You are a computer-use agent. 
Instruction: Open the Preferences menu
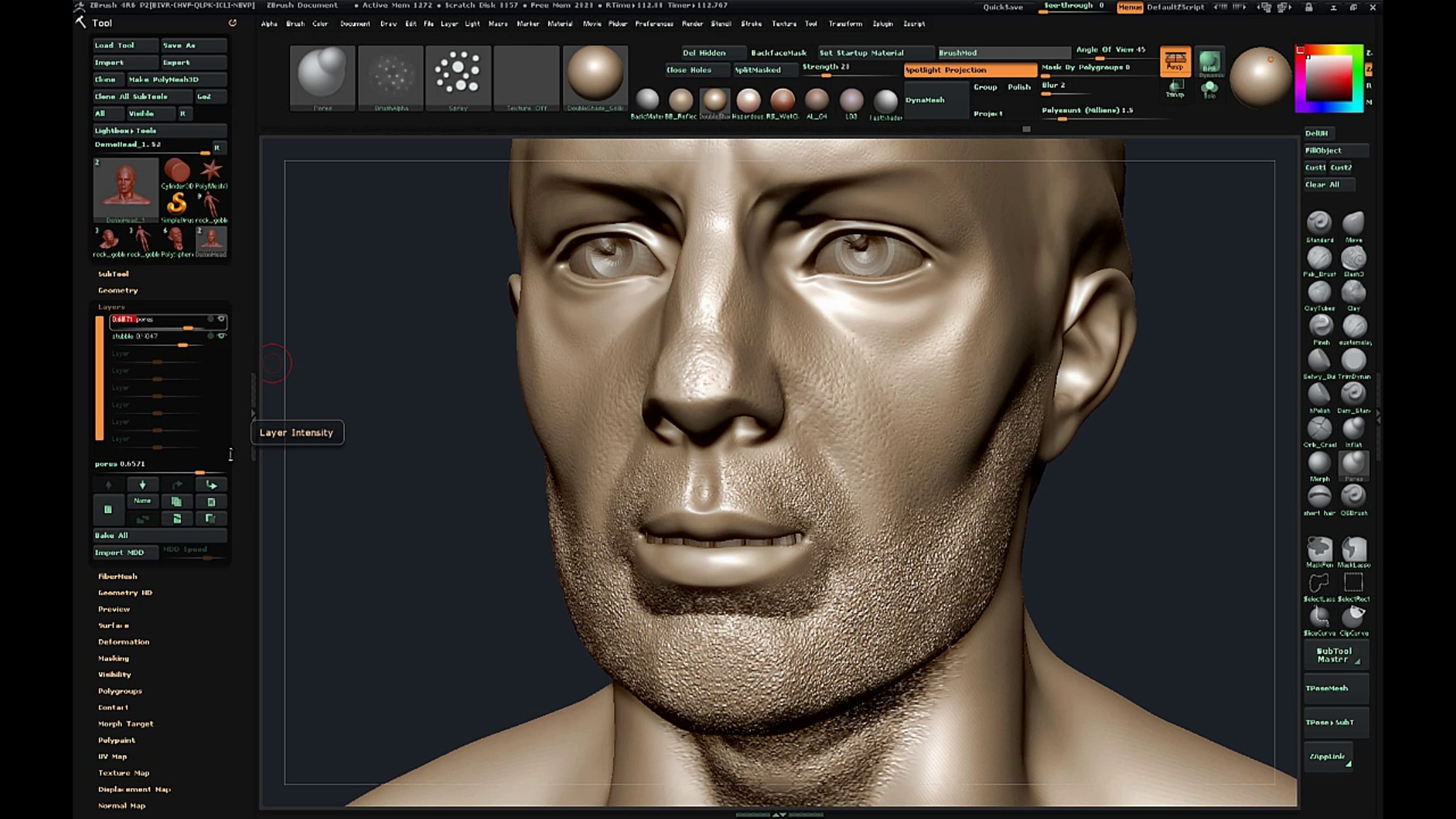click(x=654, y=24)
